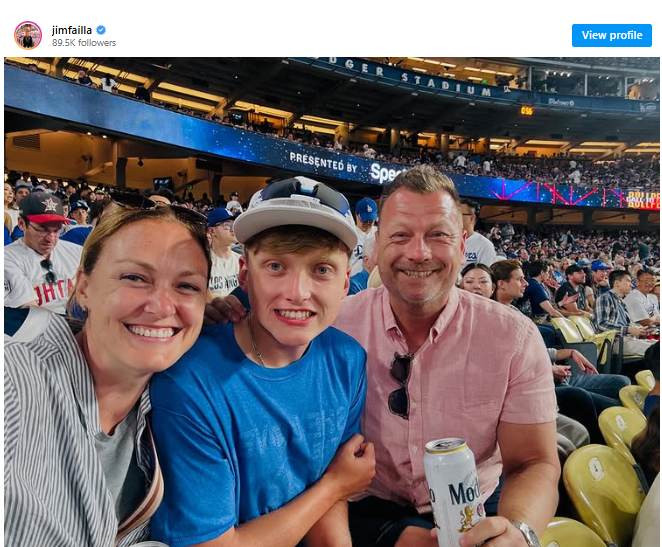Screen dimensions: 662x547
Task: Click the white cap on the boy
Action: (295, 211)
